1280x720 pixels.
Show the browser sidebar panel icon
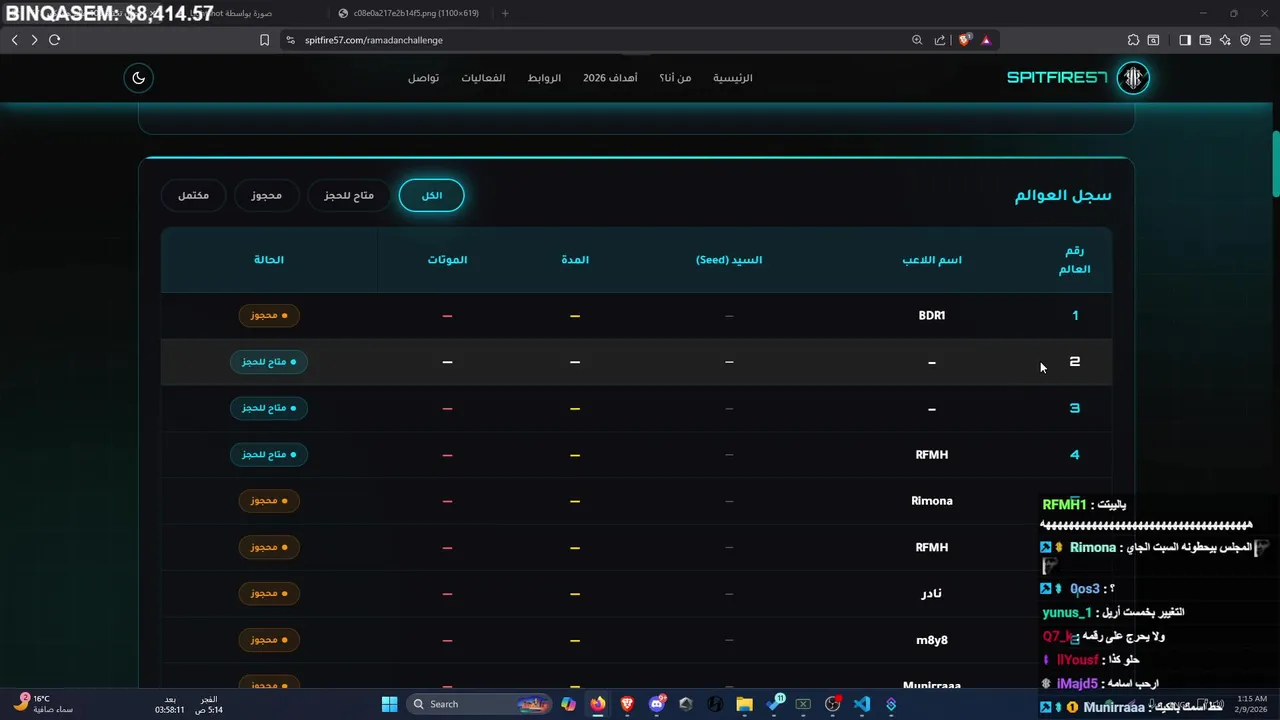(x=1185, y=40)
